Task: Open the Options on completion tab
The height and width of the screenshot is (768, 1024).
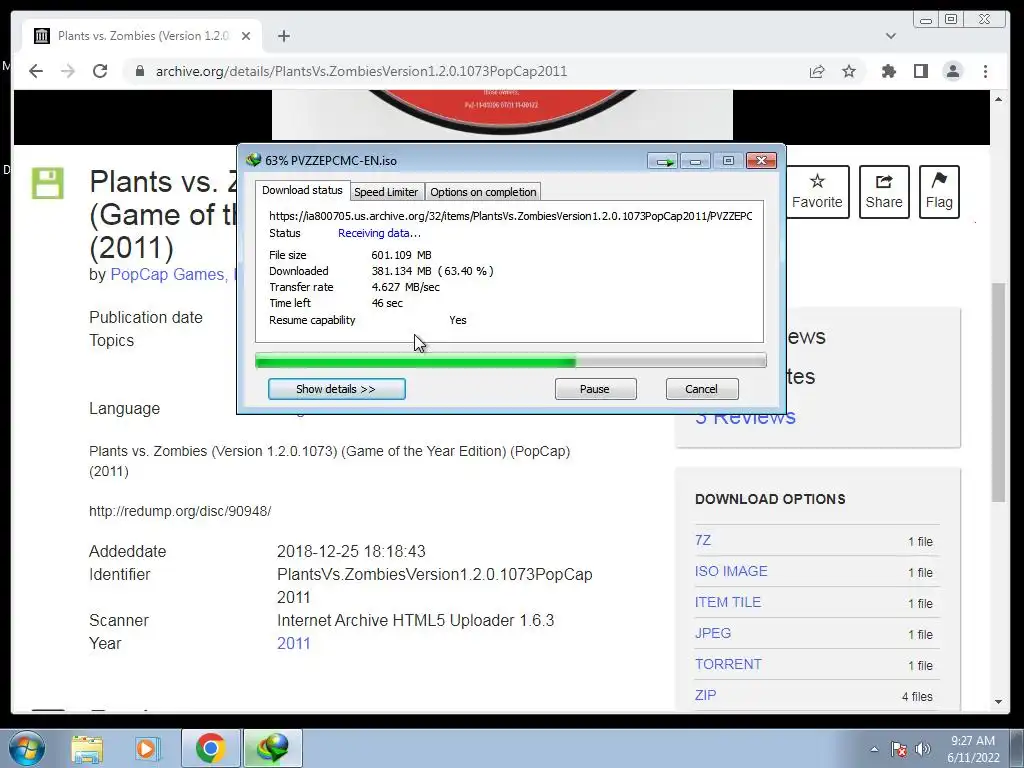Action: (x=483, y=192)
